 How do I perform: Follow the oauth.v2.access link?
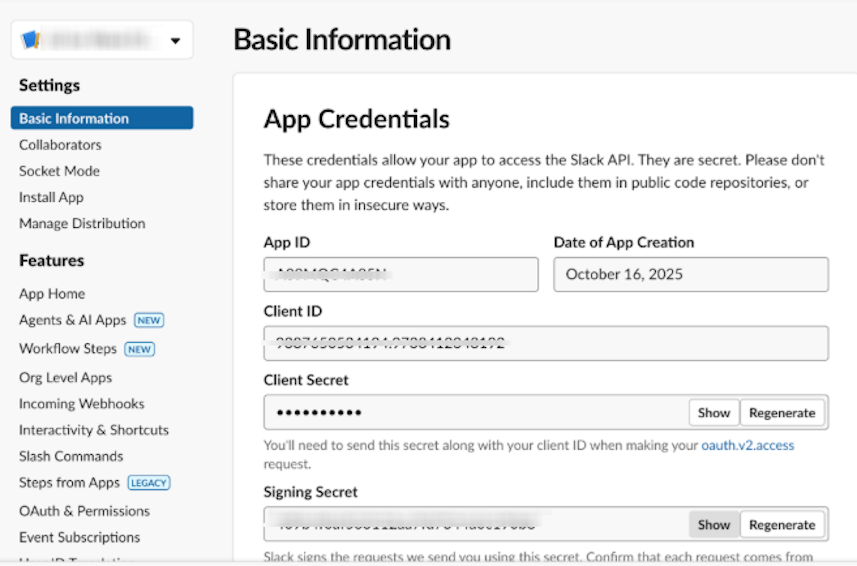747,445
